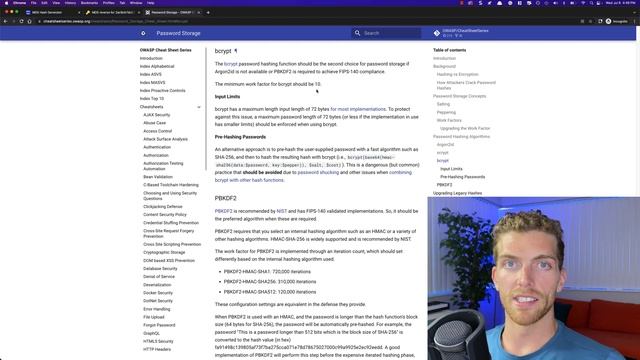Open the Apple menu
Screen dimensions: 640x360
pyautogui.click(x=6, y=3)
